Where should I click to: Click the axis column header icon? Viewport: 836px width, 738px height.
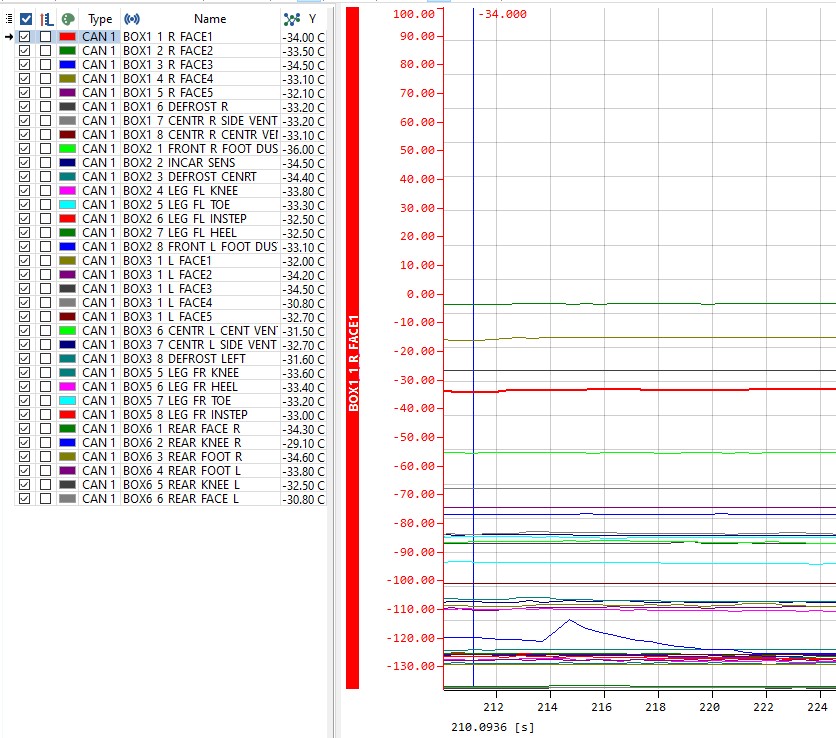pyautogui.click(x=46, y=19)
